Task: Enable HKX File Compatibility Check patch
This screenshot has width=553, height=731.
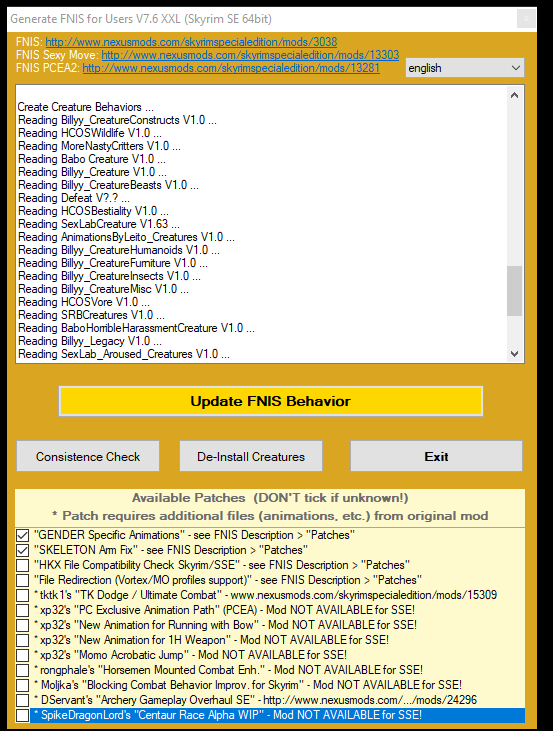Action: 22,565
